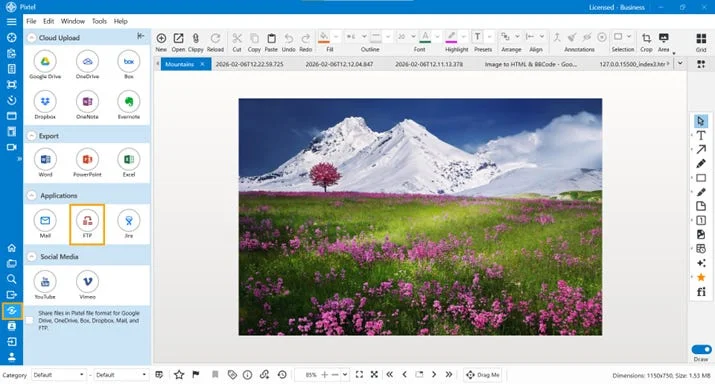Close the Mountains tab
Image resolution: width=715 pixels, height=384 pixels.
(202, 64)
